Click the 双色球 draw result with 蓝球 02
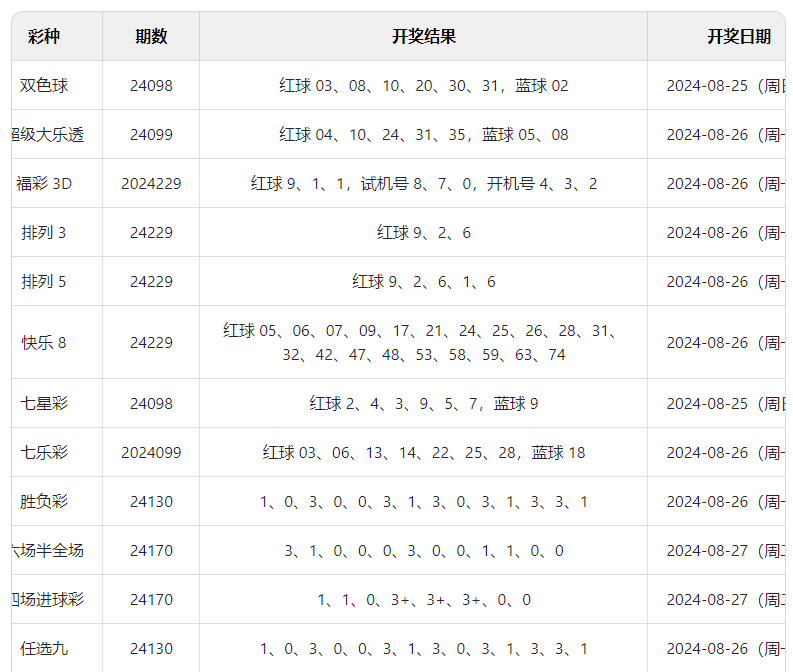 [x=423, y=86]
